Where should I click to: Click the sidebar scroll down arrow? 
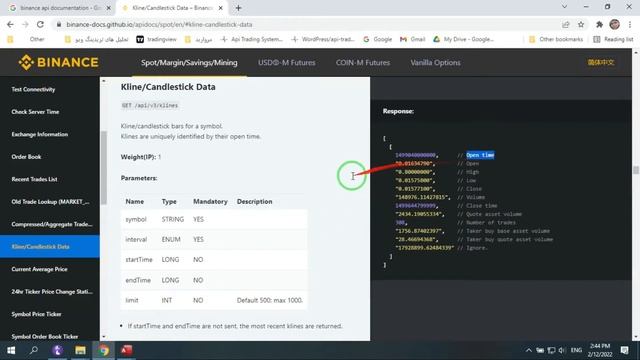(104, 337)
